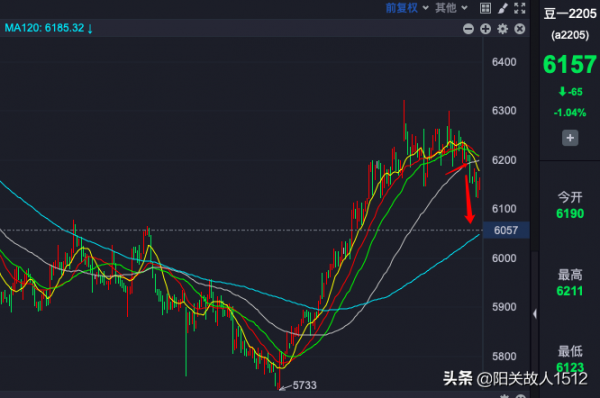Click the 5800 price axis label
The image size is (600, 398).
click(504, 356)
